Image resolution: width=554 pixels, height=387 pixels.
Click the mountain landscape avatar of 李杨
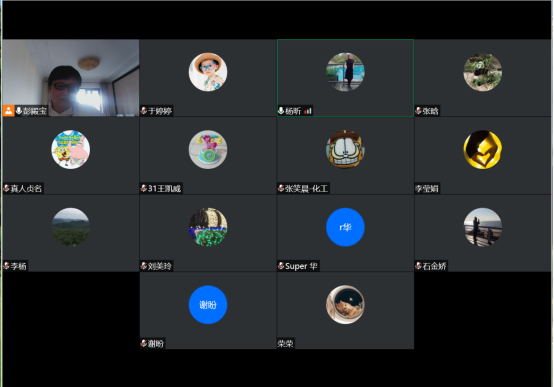pos(71,227)
